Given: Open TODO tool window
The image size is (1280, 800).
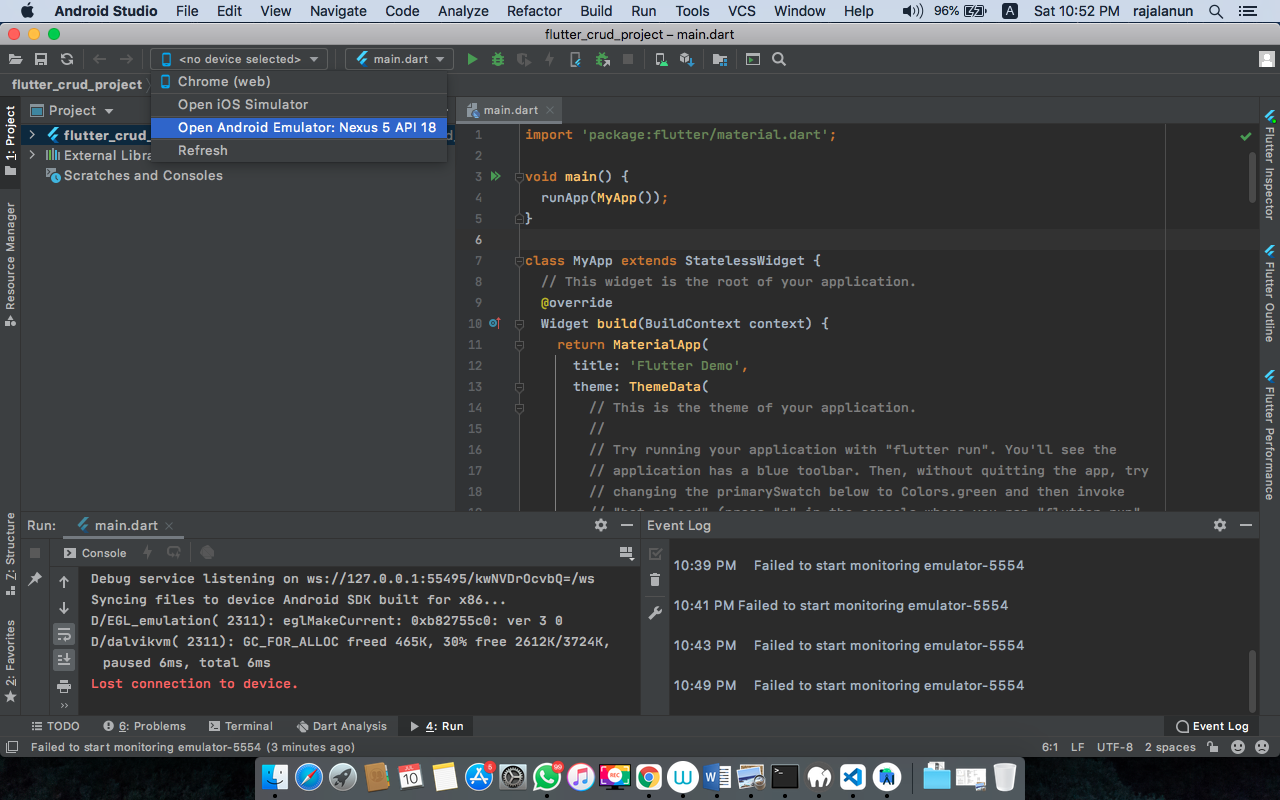Looking at the screenshot, I should point(55,726).
